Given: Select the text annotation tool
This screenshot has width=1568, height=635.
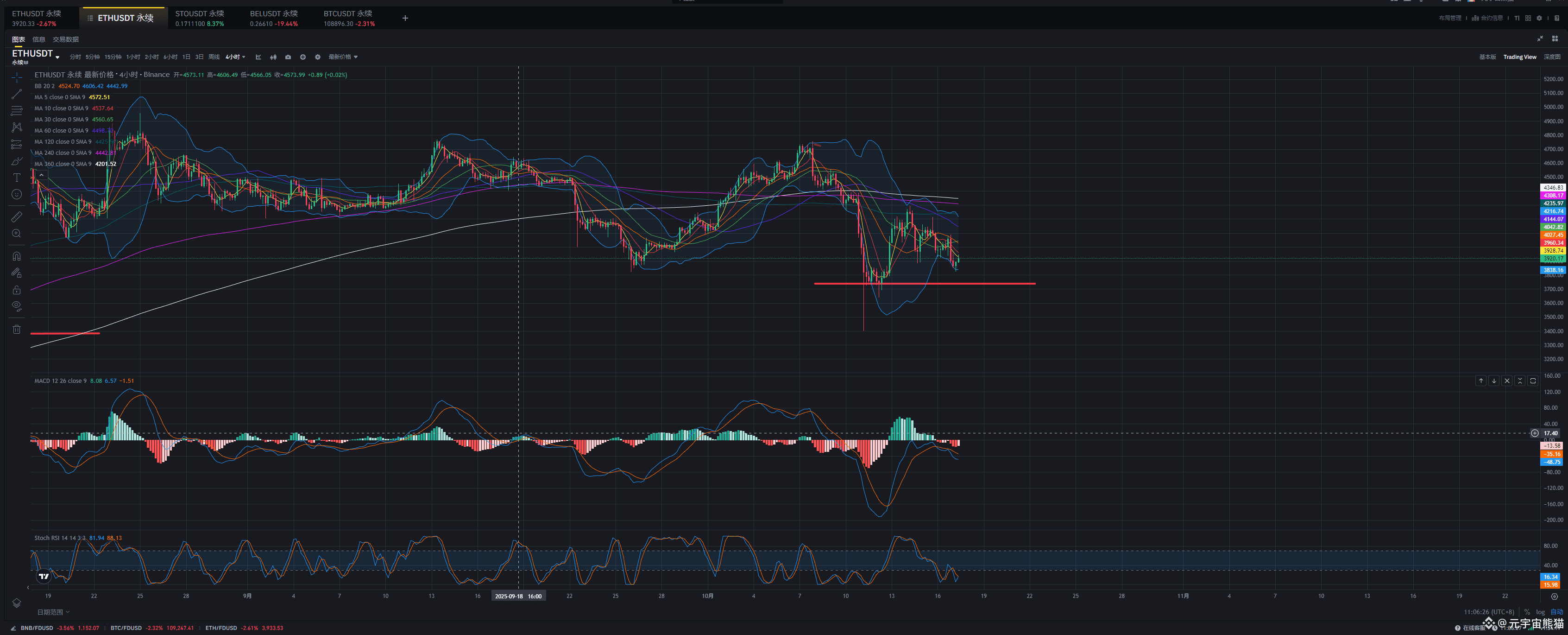Looking at the screenshot, I should pos(16,178).
